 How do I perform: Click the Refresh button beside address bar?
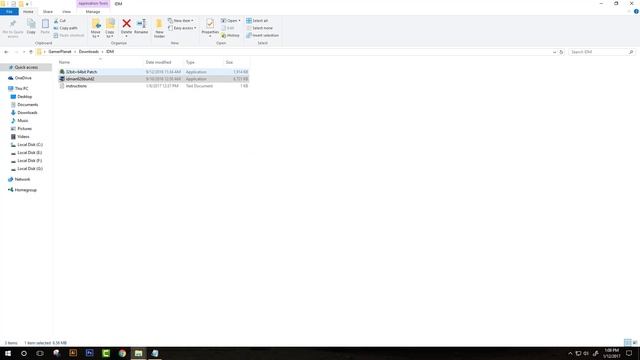(x=561, y=52)
